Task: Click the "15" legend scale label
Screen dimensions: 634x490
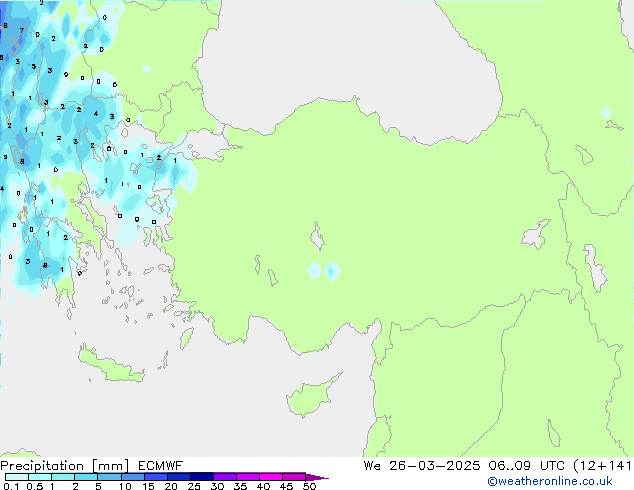Action: (148, 486)
